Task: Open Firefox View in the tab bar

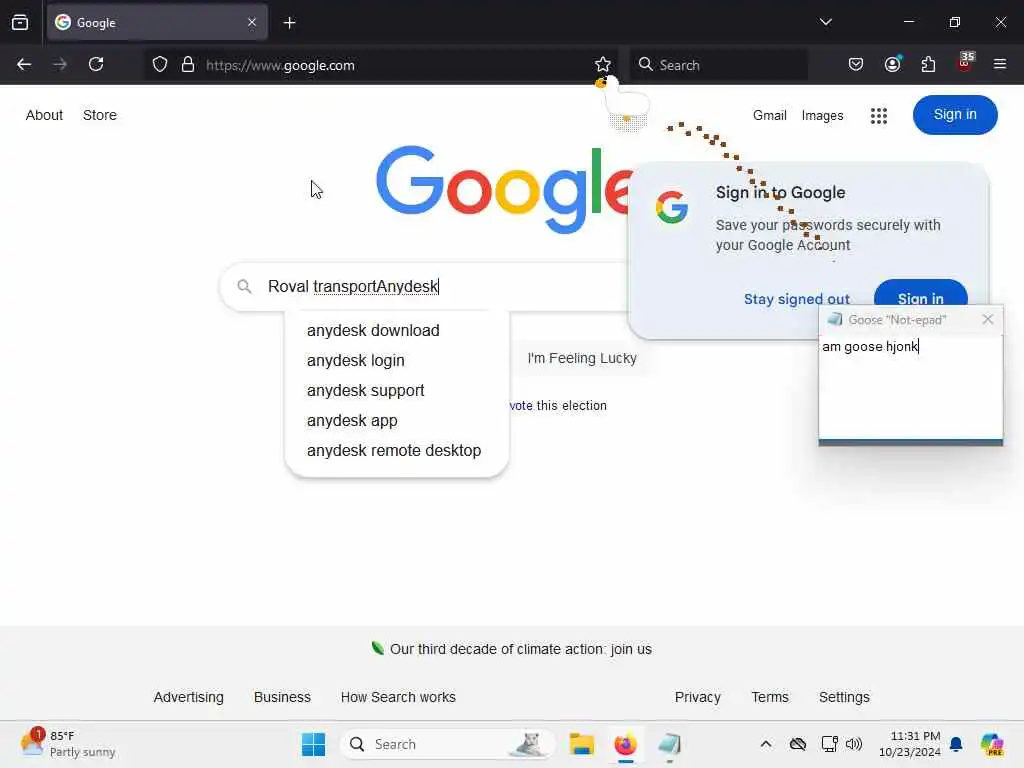Action: tap(20, 23)
